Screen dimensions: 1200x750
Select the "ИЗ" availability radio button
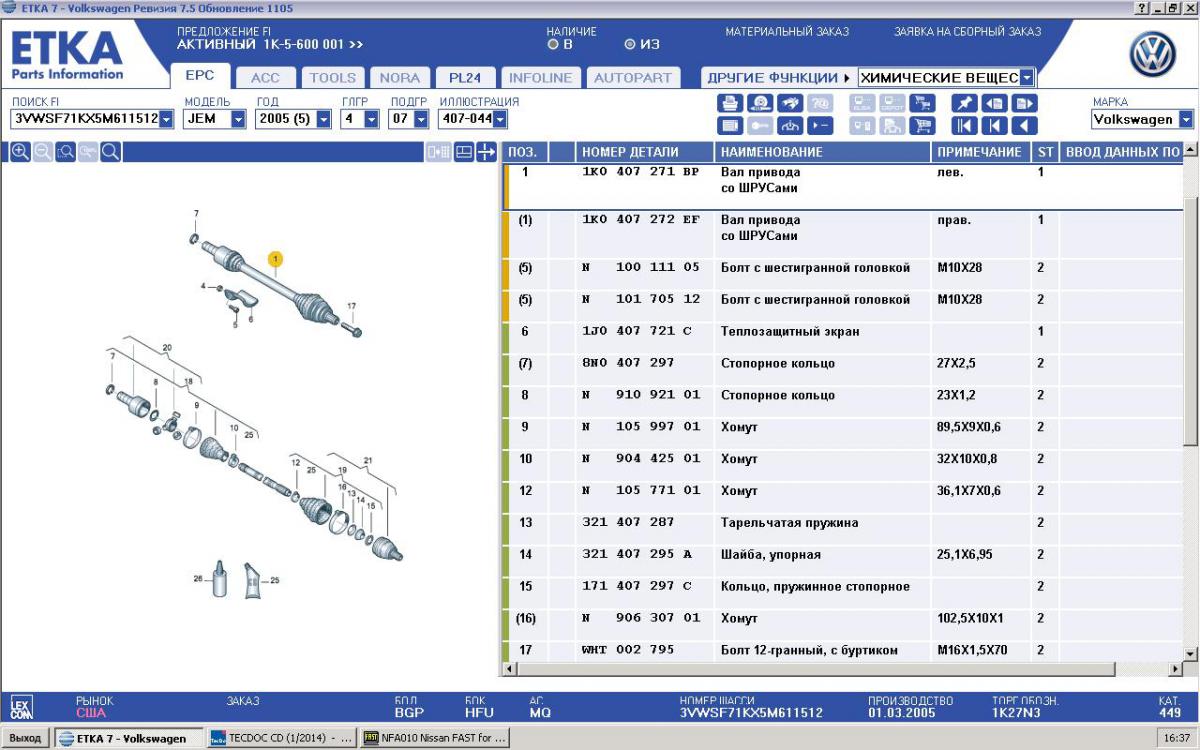(x=630, y=45)
